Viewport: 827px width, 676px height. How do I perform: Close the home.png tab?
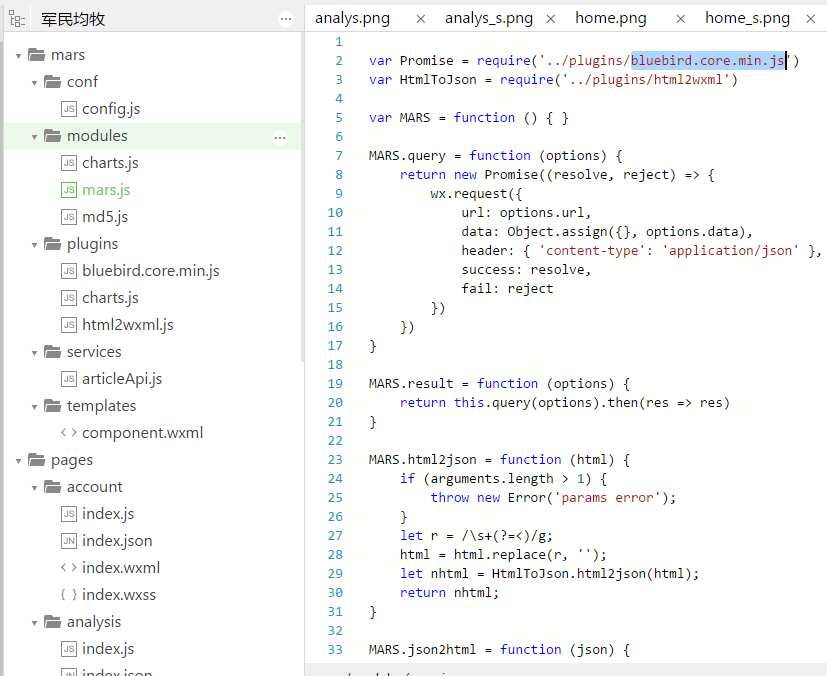click(680, 19)
